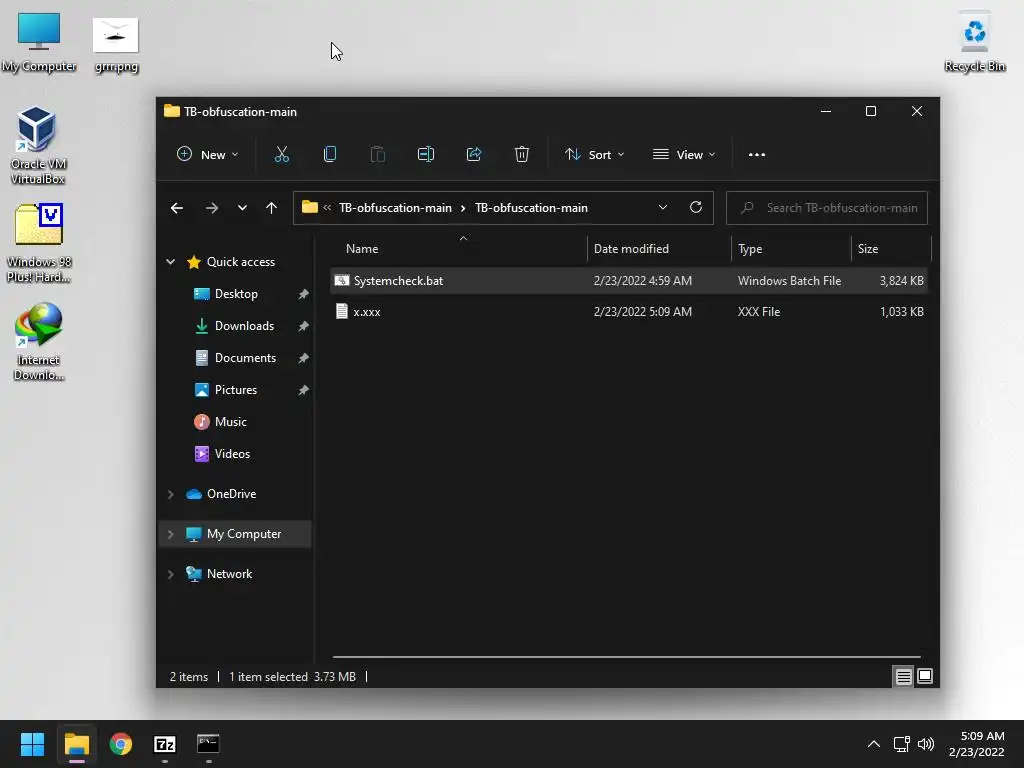Image resolution: width=1024 pixels, height=768 pixels.
Task: Click File Explorer taskbar icon
Action: click(x=76, y=744)
